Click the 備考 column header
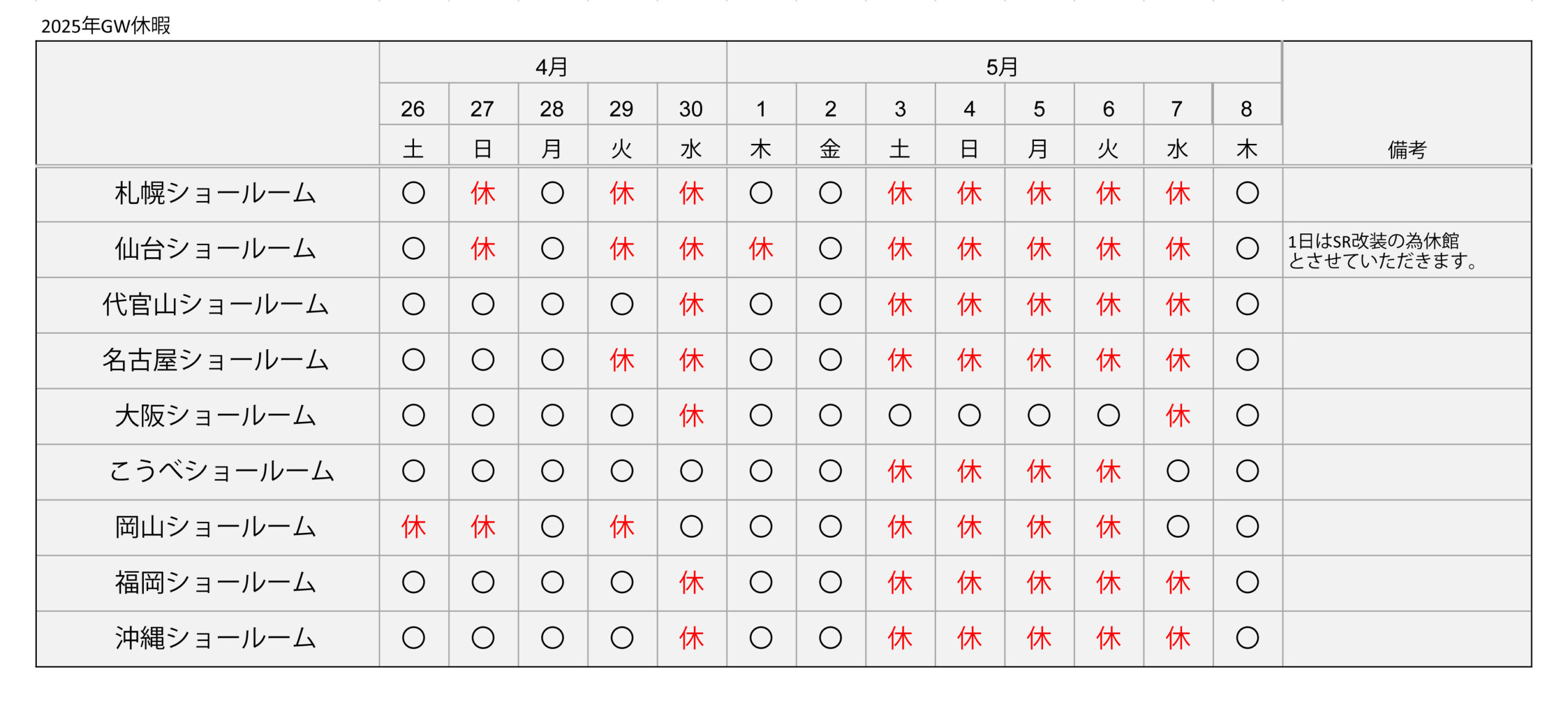Screen dimensions: 1568x702 1406,149
